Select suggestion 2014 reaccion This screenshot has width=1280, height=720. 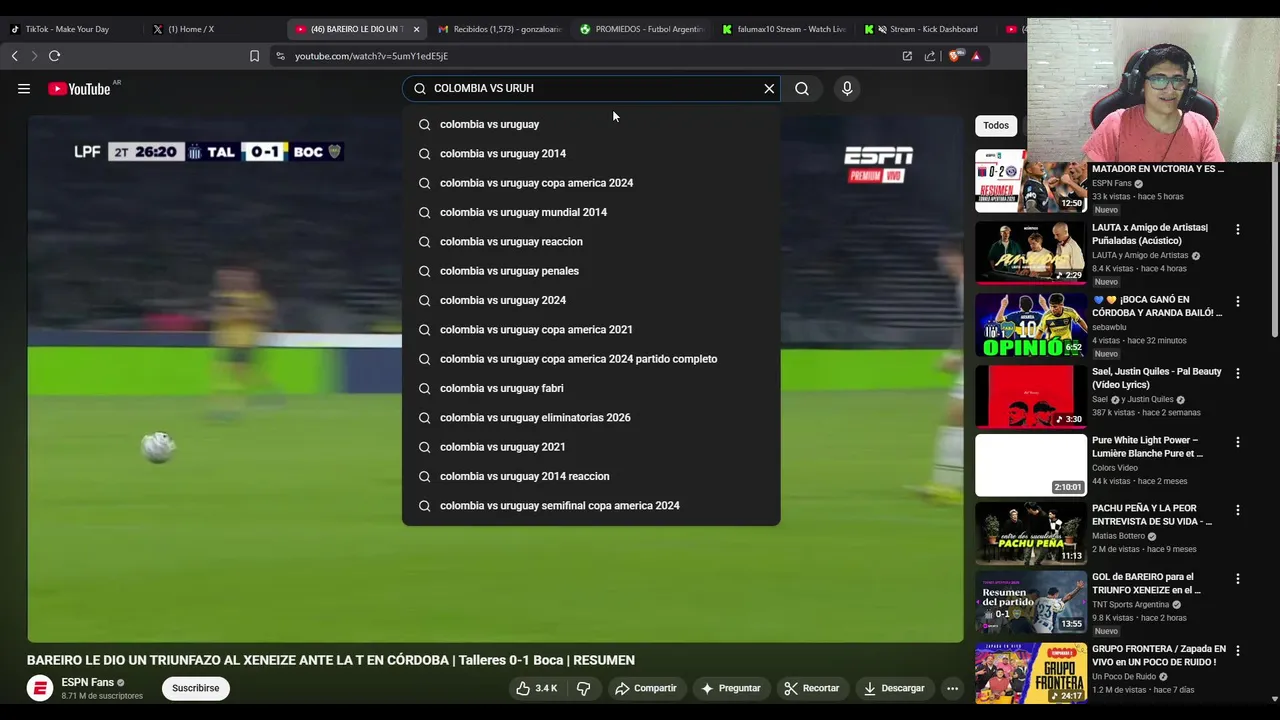[591, 476]
